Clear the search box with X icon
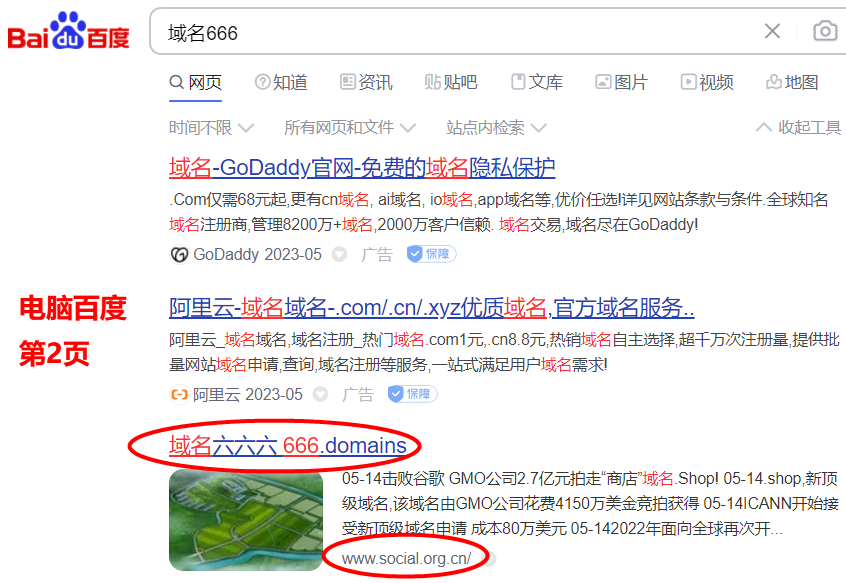 pyautogui.click(x=772, y=31)
